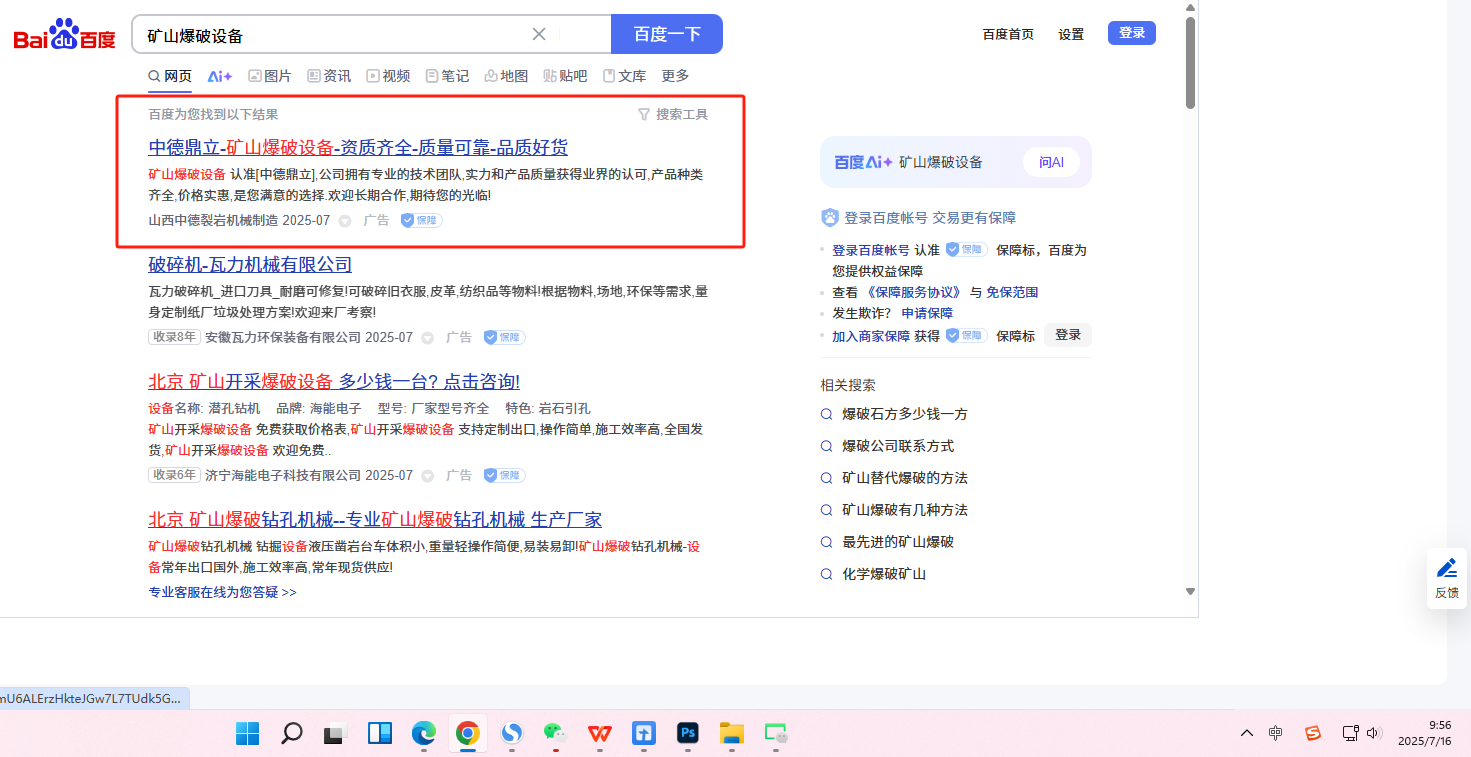Expand the 更多 category menu

tap(675, 76)
